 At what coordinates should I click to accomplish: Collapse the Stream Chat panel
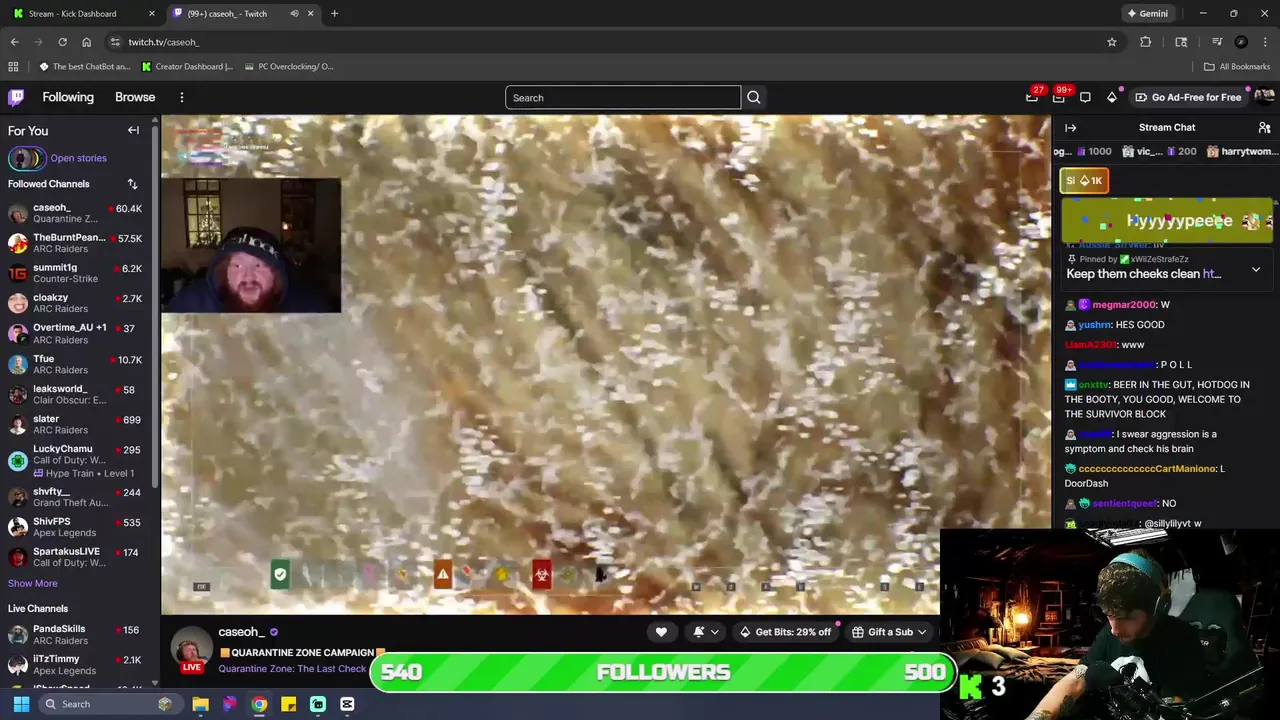[x=1070, y=128]
